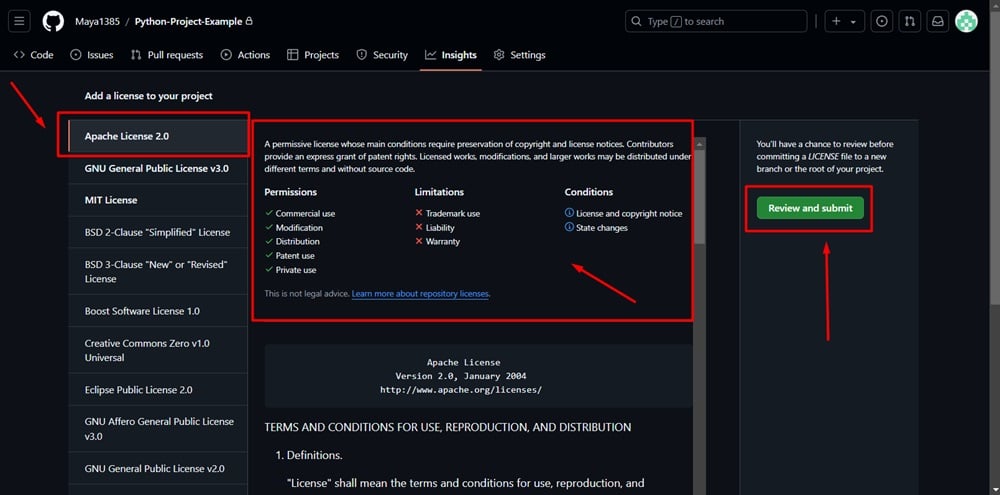
Task: Open the pull requests icon in header
Action: tap(909, 21)
